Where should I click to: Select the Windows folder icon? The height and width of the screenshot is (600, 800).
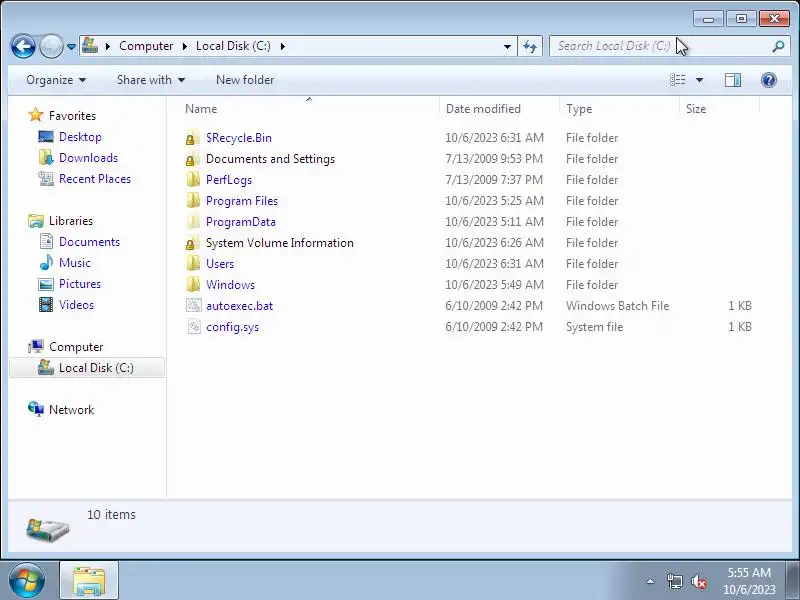(193, 285)
